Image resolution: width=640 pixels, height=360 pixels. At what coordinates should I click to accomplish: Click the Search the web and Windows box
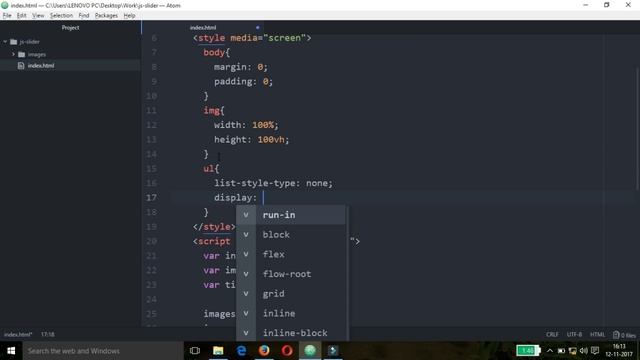pos(103,351)
